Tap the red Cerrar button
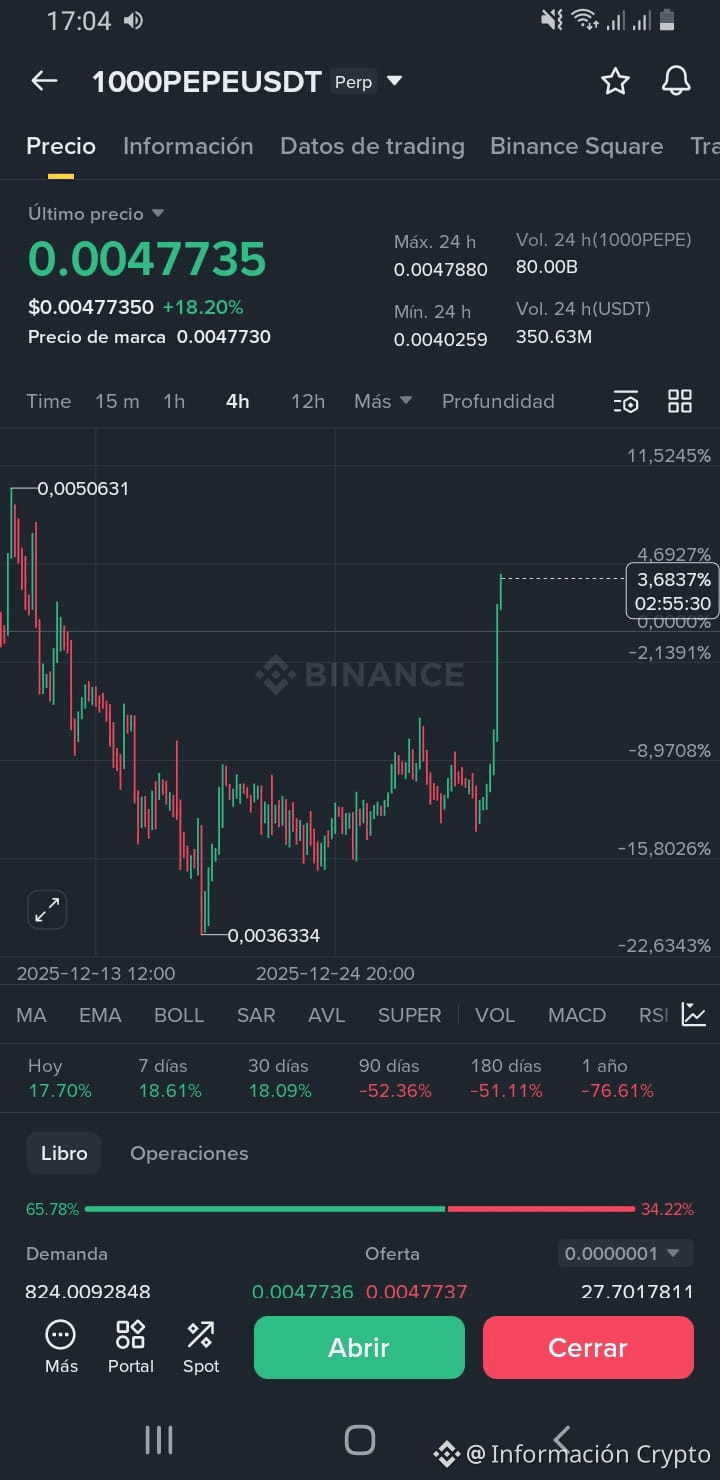Viewport: 720px width, 1480px height. (x=588, y=1347)
